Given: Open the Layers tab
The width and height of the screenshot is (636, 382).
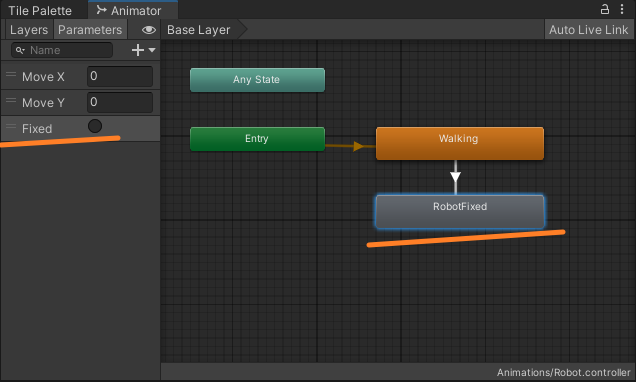Looking at the screenshot, I should click(x=29, y=30).
